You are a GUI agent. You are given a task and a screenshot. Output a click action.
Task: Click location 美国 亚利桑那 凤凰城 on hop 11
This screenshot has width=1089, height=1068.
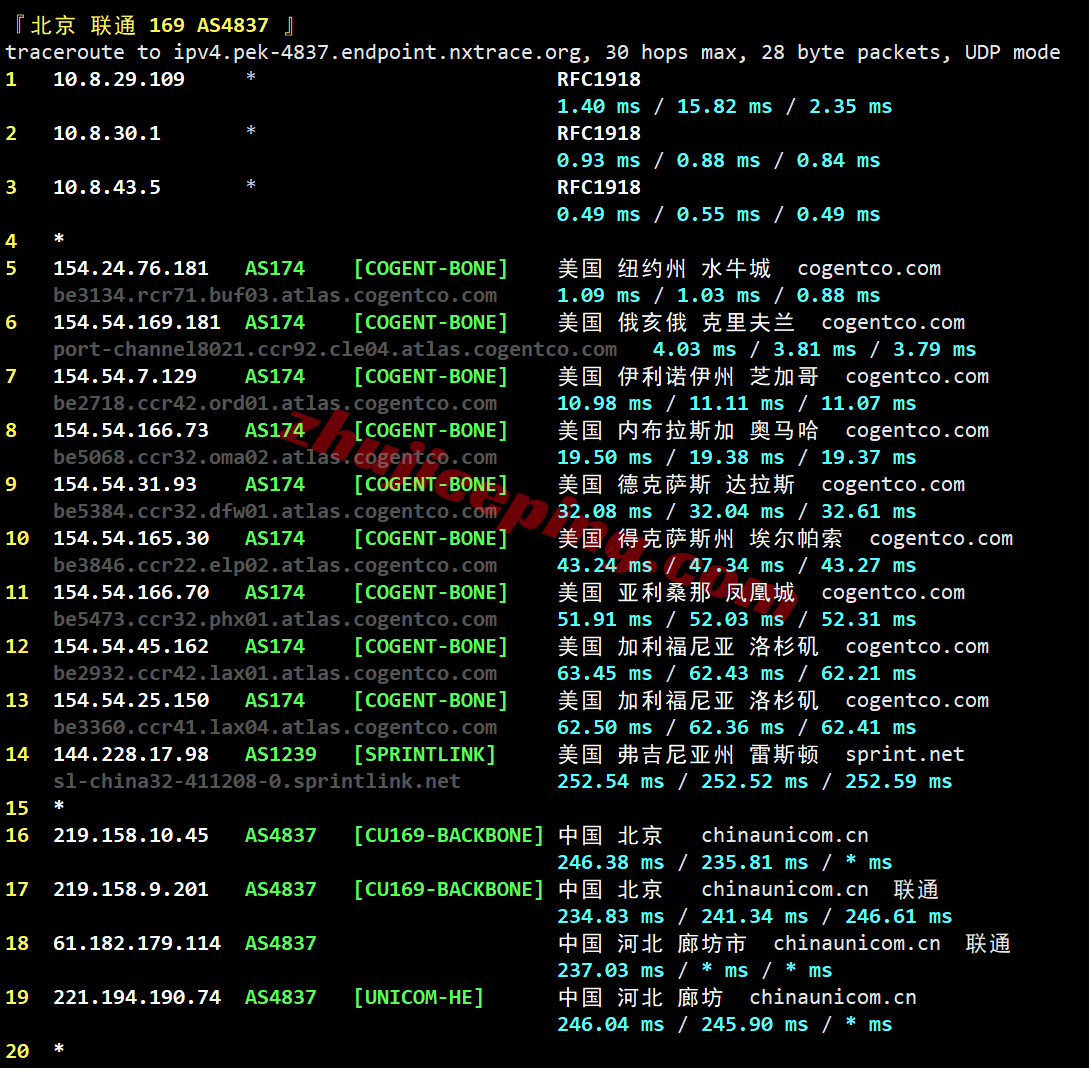pyautogui.click(x=676, y=593)
